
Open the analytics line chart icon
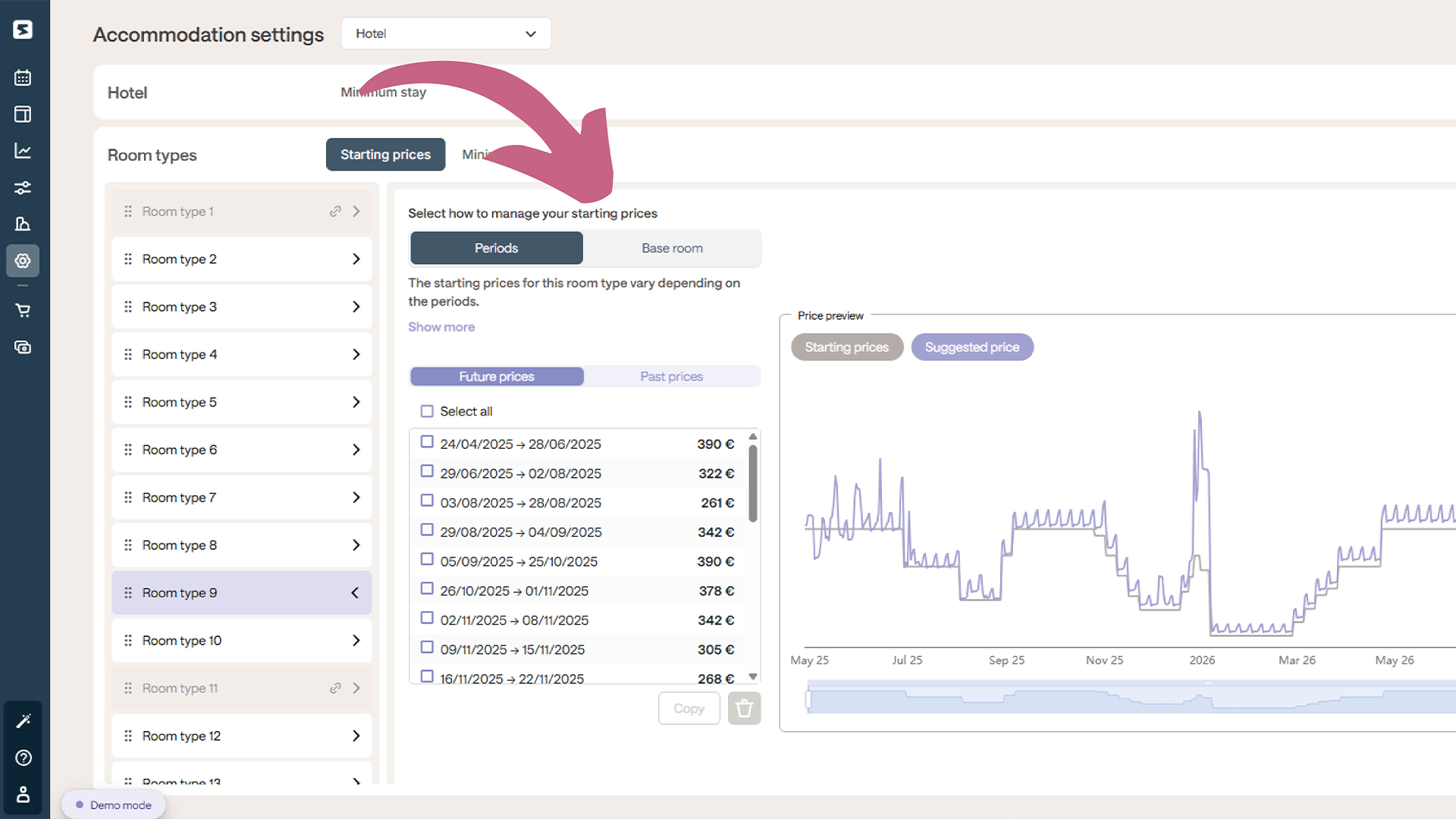[23, 151]
